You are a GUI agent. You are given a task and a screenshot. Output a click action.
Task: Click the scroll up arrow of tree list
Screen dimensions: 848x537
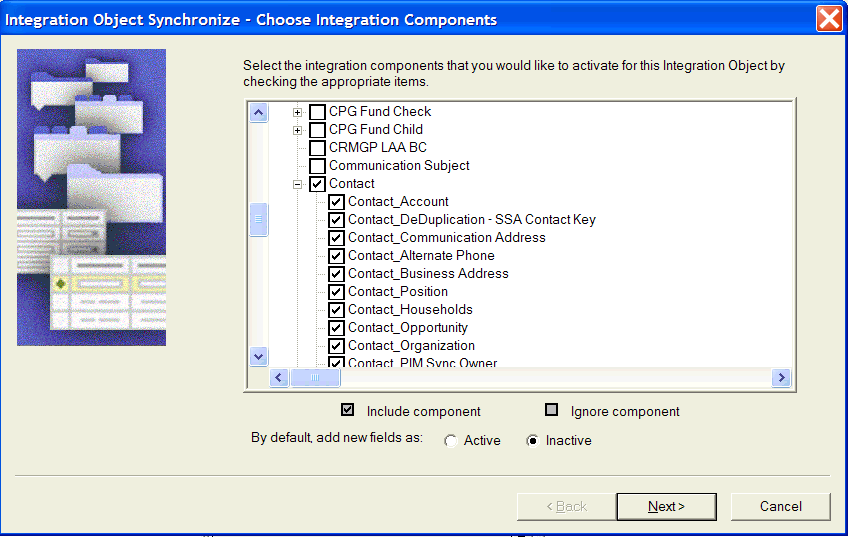tap(259, 113)
